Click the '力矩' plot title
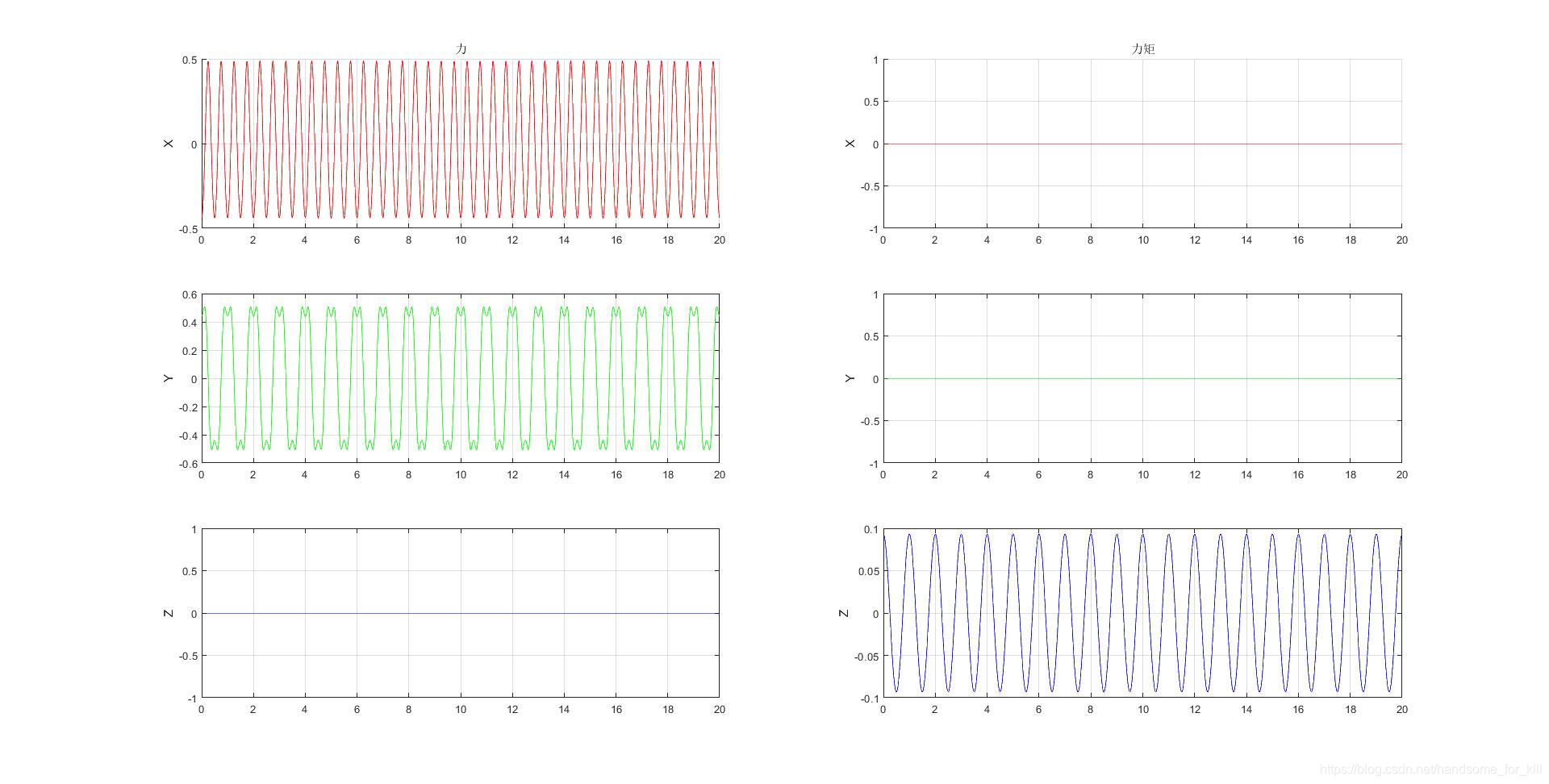 [1142, 48]
